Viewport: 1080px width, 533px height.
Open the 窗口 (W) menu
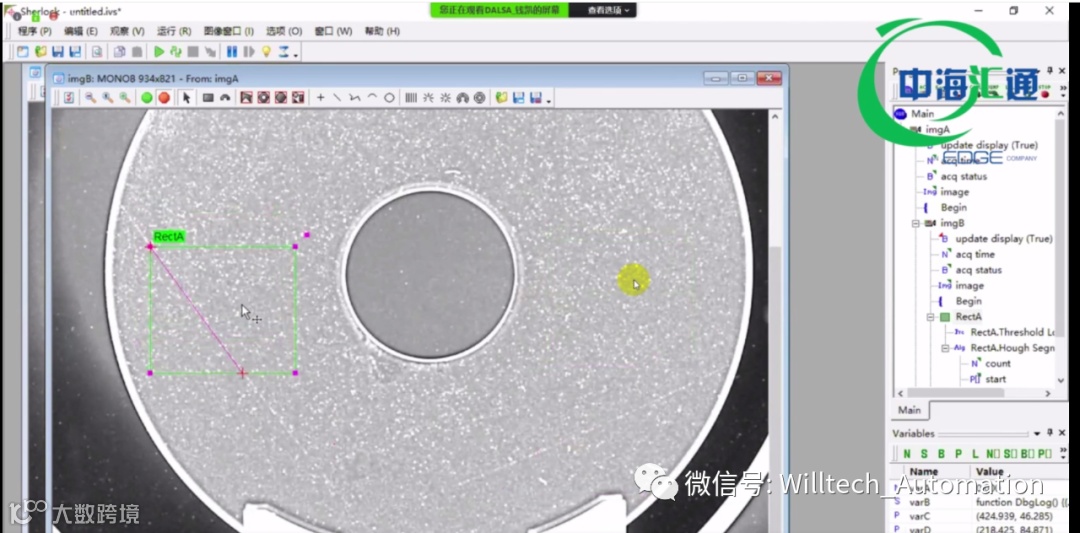tap(333, 32)
